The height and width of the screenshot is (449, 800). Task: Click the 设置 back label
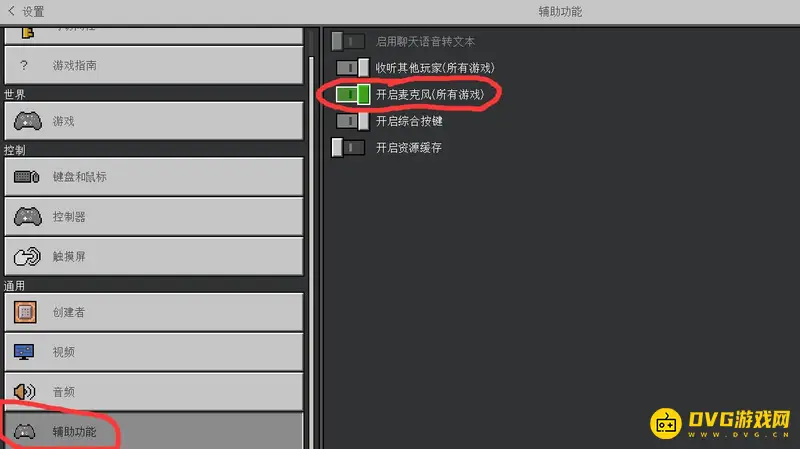pos(33,11)
